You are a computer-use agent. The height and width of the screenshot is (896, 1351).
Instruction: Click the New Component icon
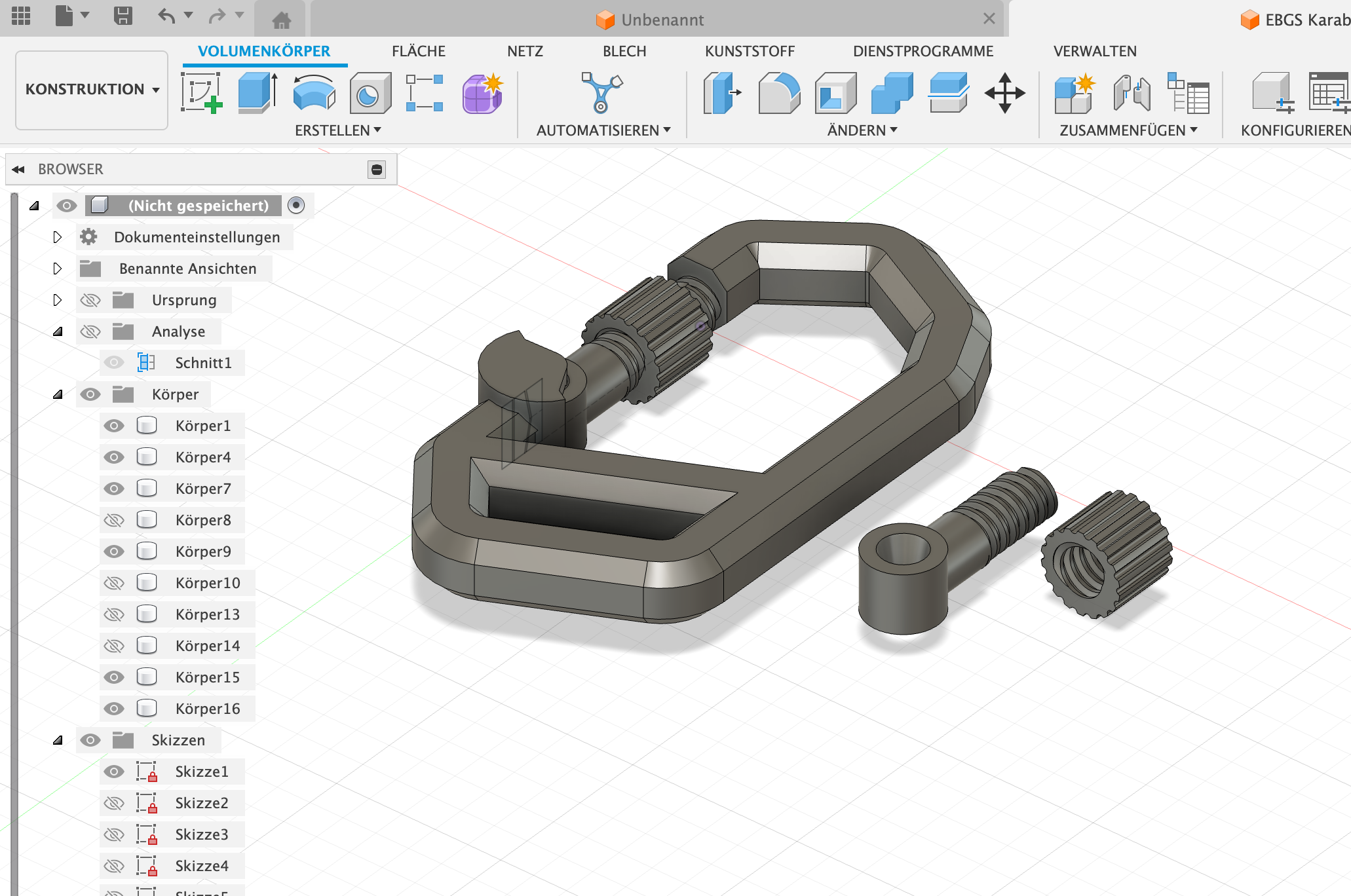pos(1075,94)
